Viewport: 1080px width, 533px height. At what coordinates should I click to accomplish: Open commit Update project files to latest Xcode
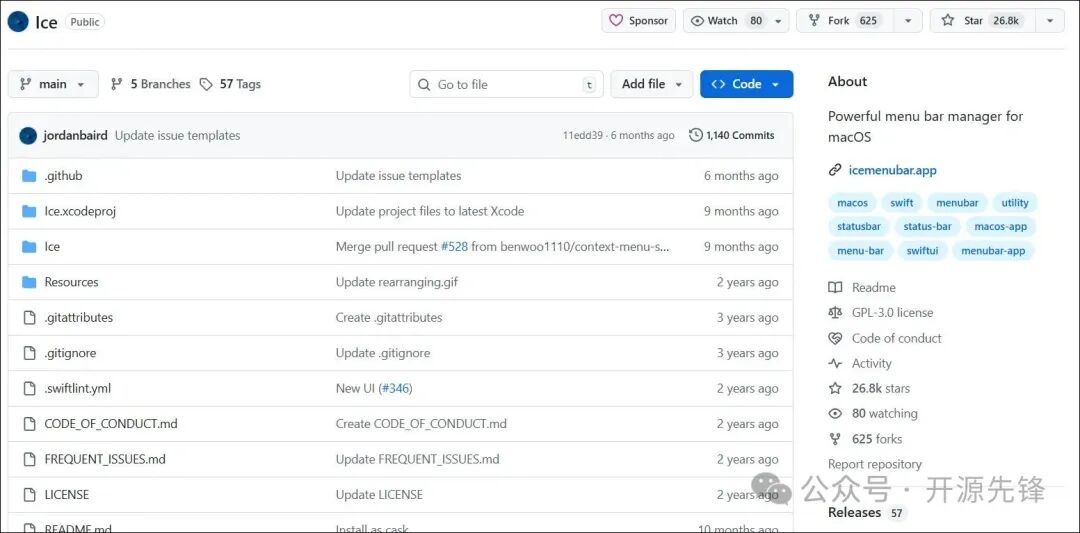coord(430,211)
